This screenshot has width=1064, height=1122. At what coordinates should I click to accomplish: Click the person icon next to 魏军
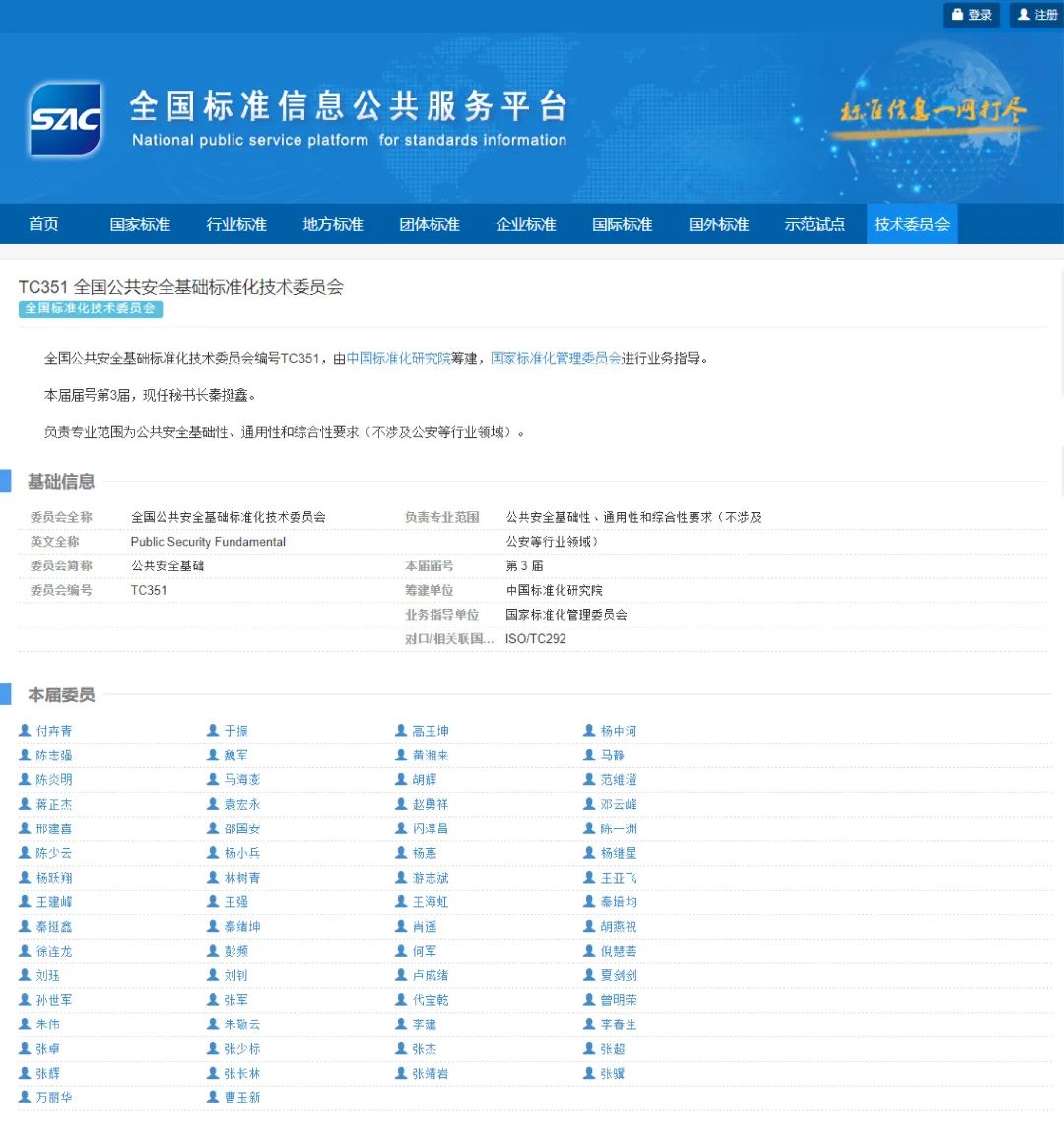click(213, 755)
